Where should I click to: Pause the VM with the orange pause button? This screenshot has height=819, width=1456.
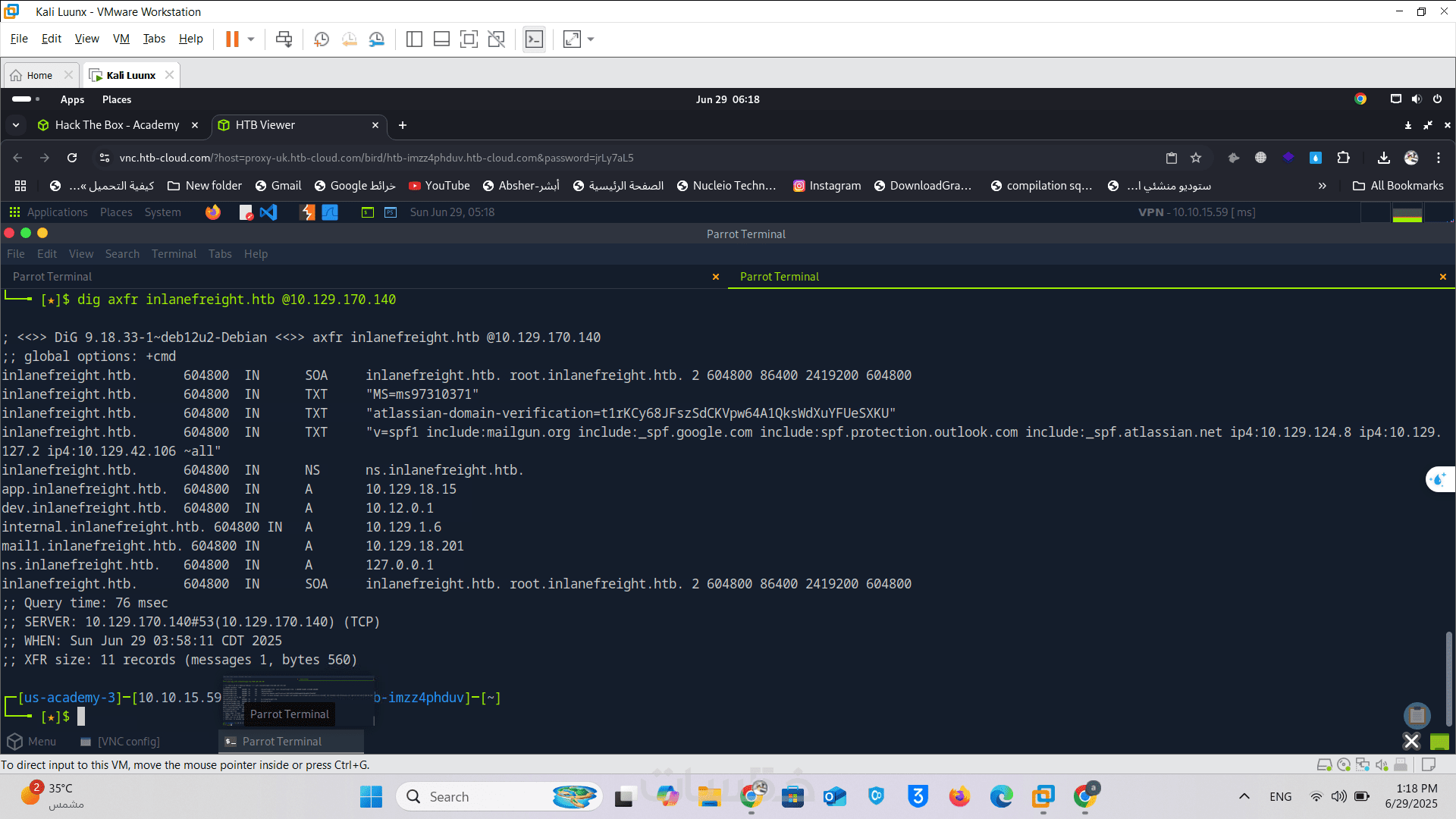[x=232, y=39]
